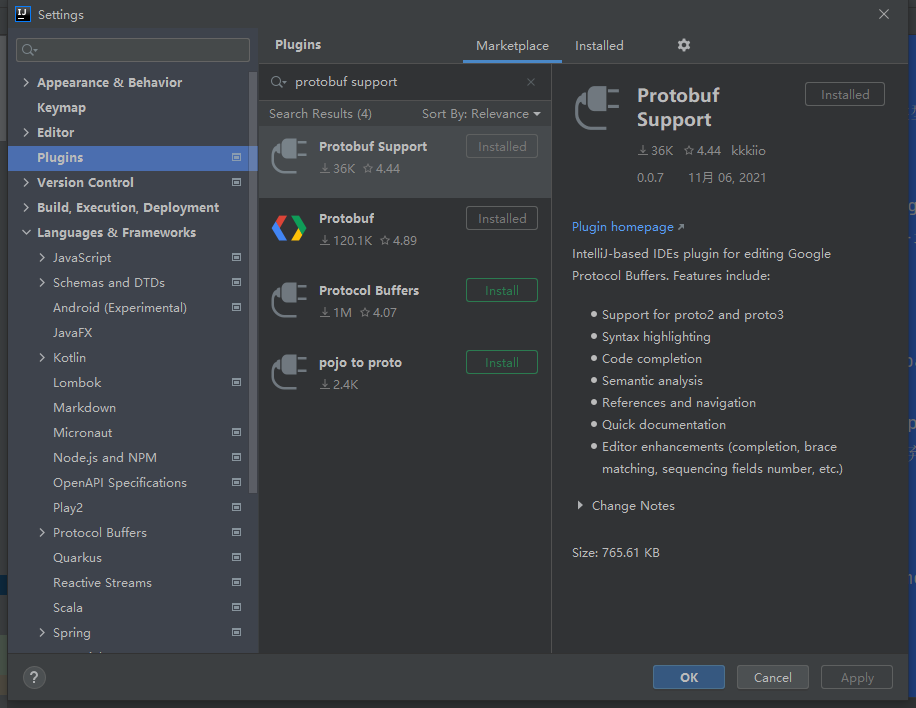Click the settings search field
The width and height of the screenshot is (916, 708).
(x=133, y=50)
